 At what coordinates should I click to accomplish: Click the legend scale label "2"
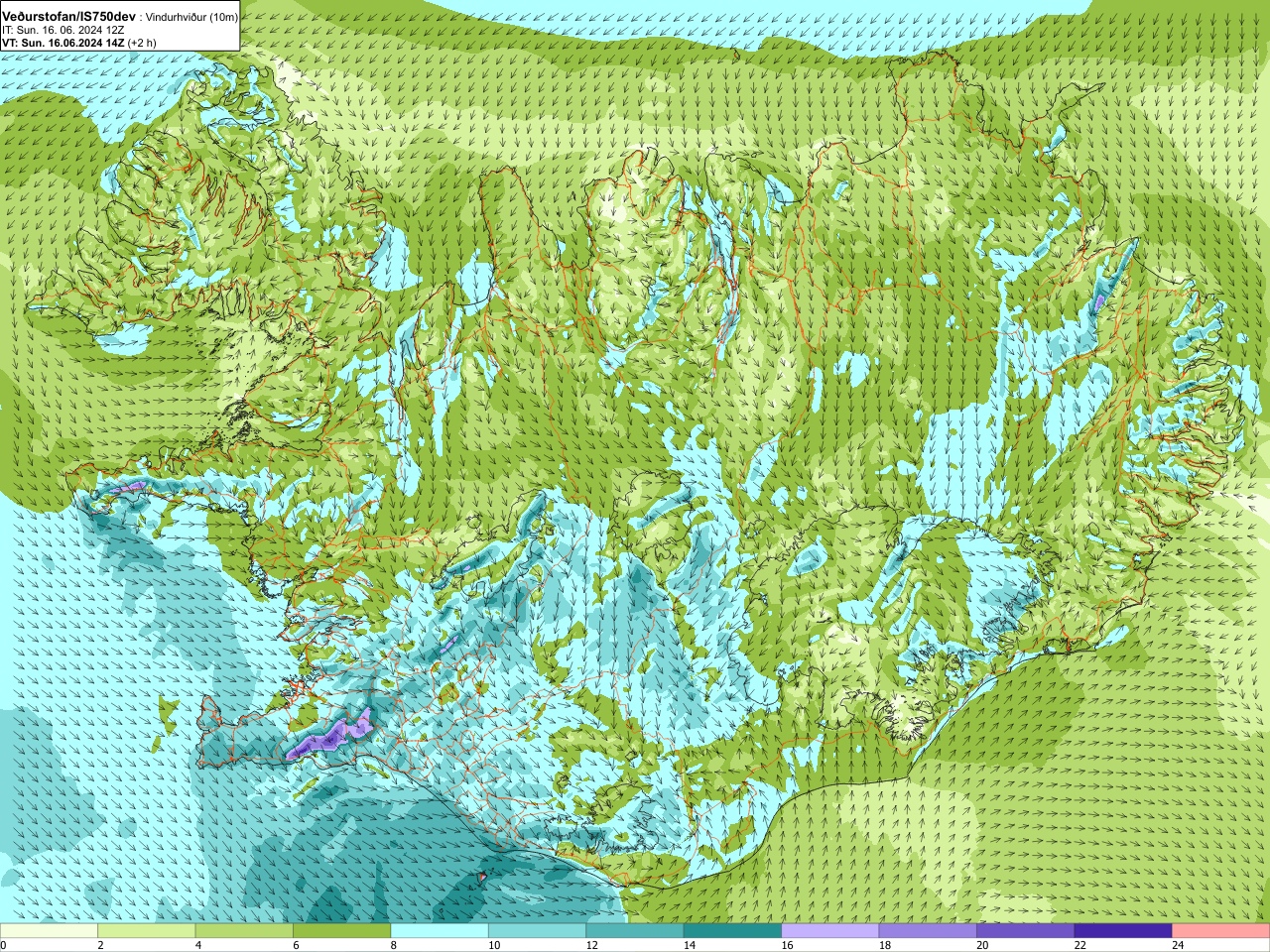pyautogui.click(x=100, y=945)
